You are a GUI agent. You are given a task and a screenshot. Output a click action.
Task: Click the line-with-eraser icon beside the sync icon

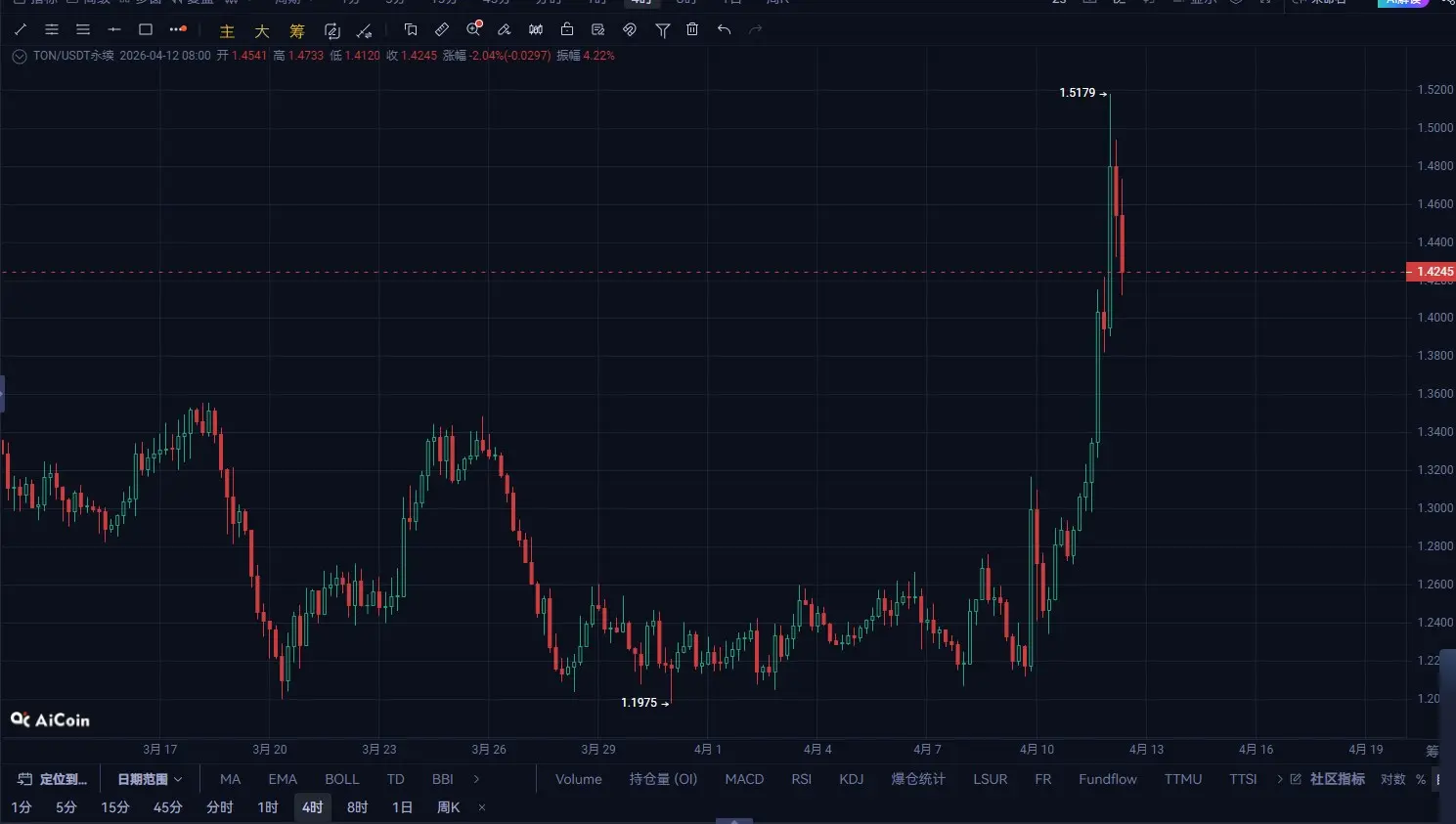click(365, 31)
